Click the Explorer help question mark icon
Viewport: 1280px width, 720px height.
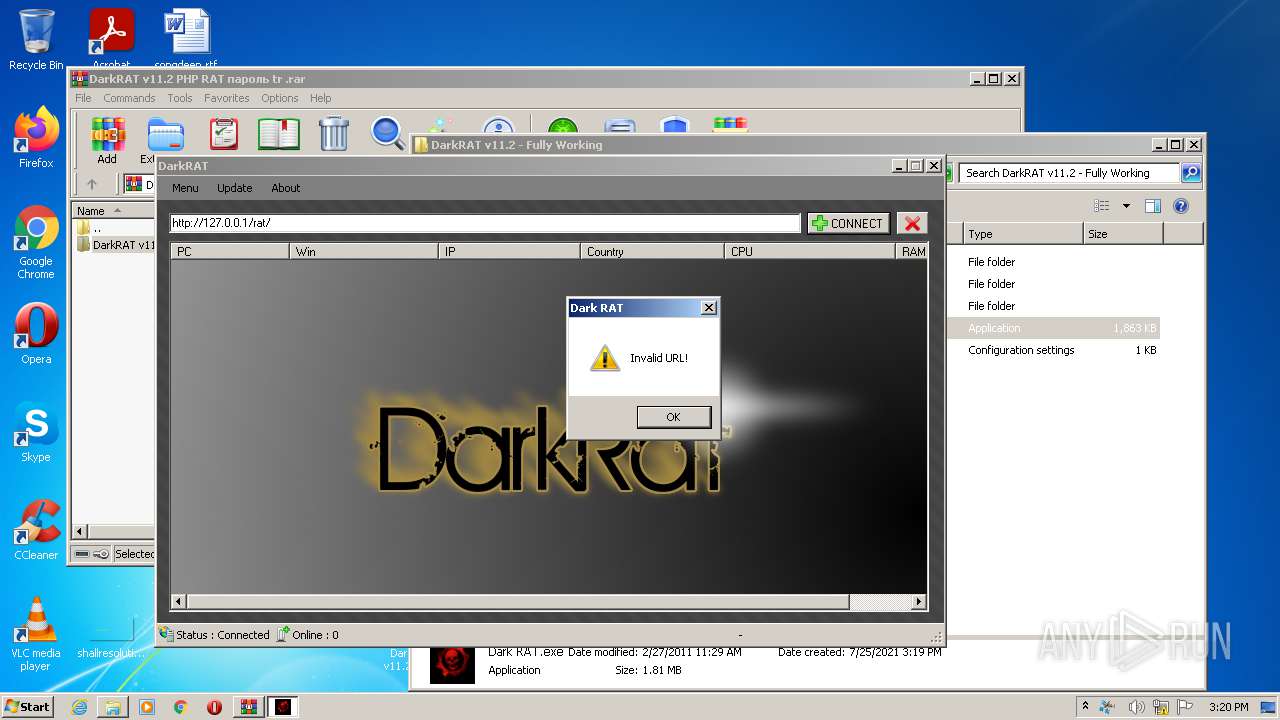[x=1181, y=206]
